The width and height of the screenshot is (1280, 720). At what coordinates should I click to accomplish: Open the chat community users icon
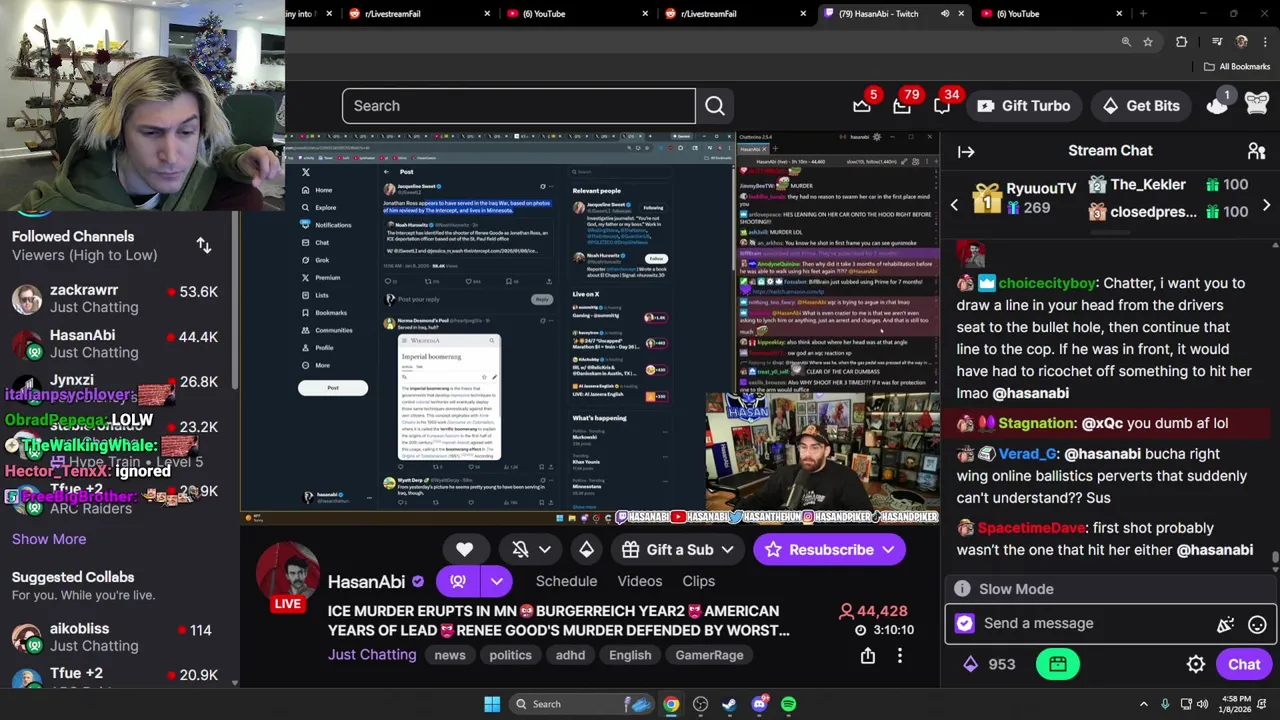(x=1257, y=151)
